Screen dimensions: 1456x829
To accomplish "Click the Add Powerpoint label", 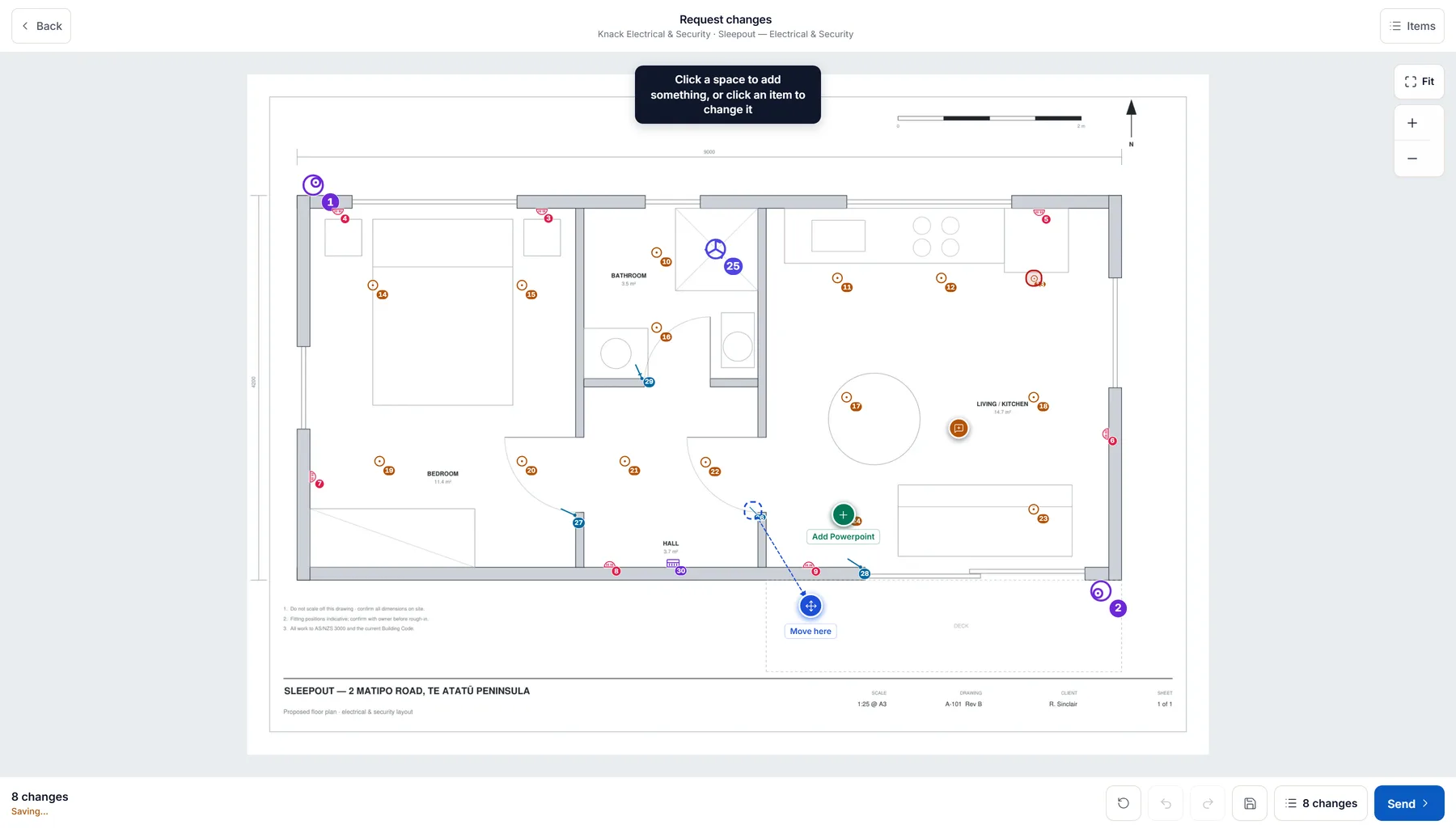I will (843, 537).
